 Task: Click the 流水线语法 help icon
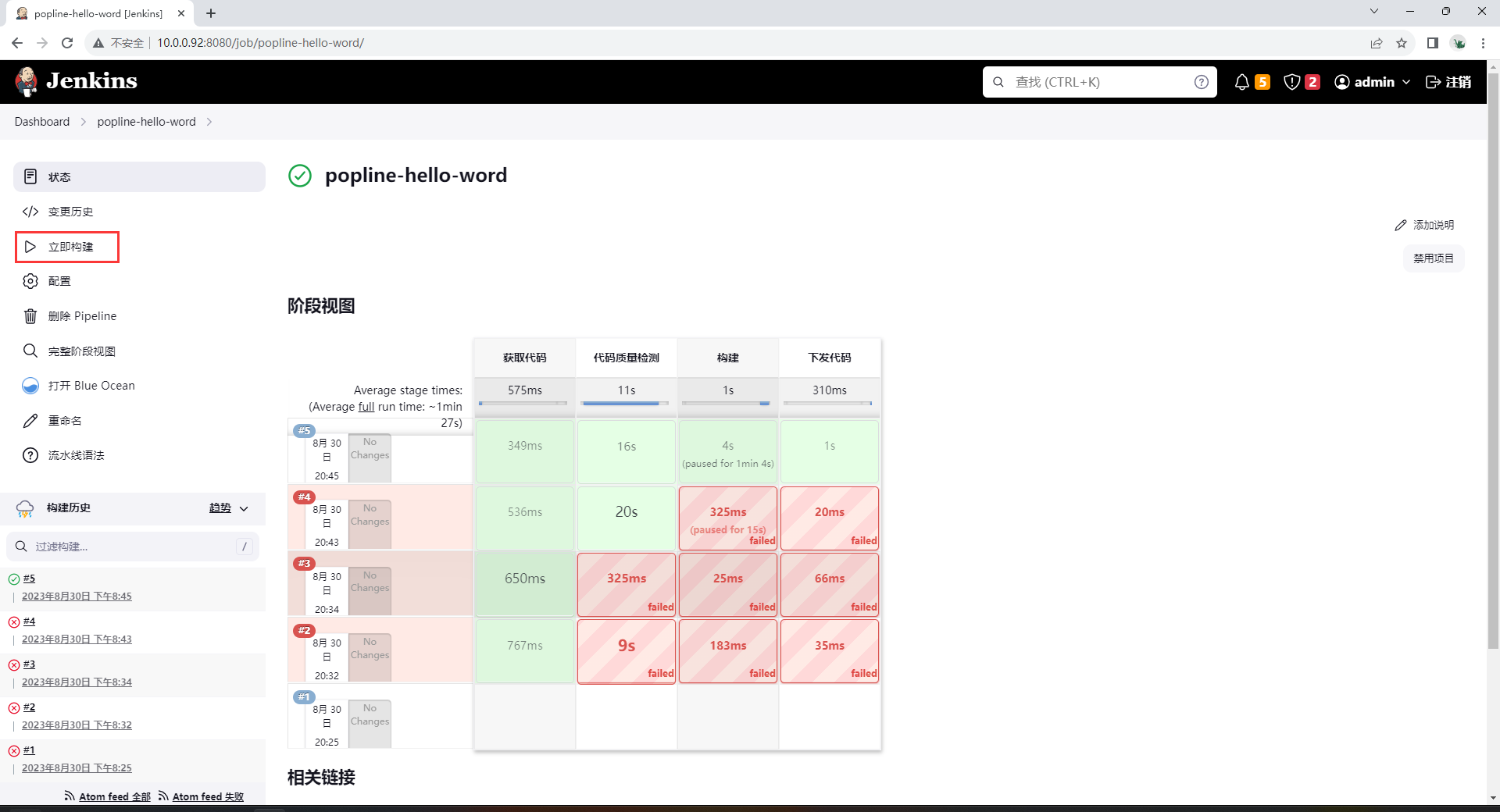point(30,455)
